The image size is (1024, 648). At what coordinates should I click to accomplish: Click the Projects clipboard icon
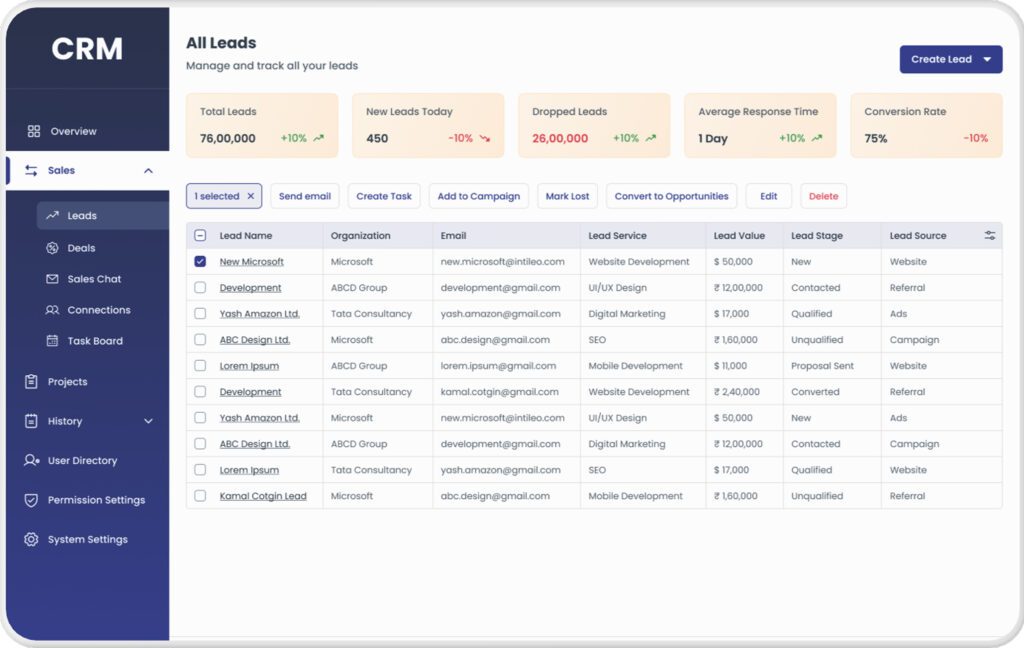[x=32, y=382]
